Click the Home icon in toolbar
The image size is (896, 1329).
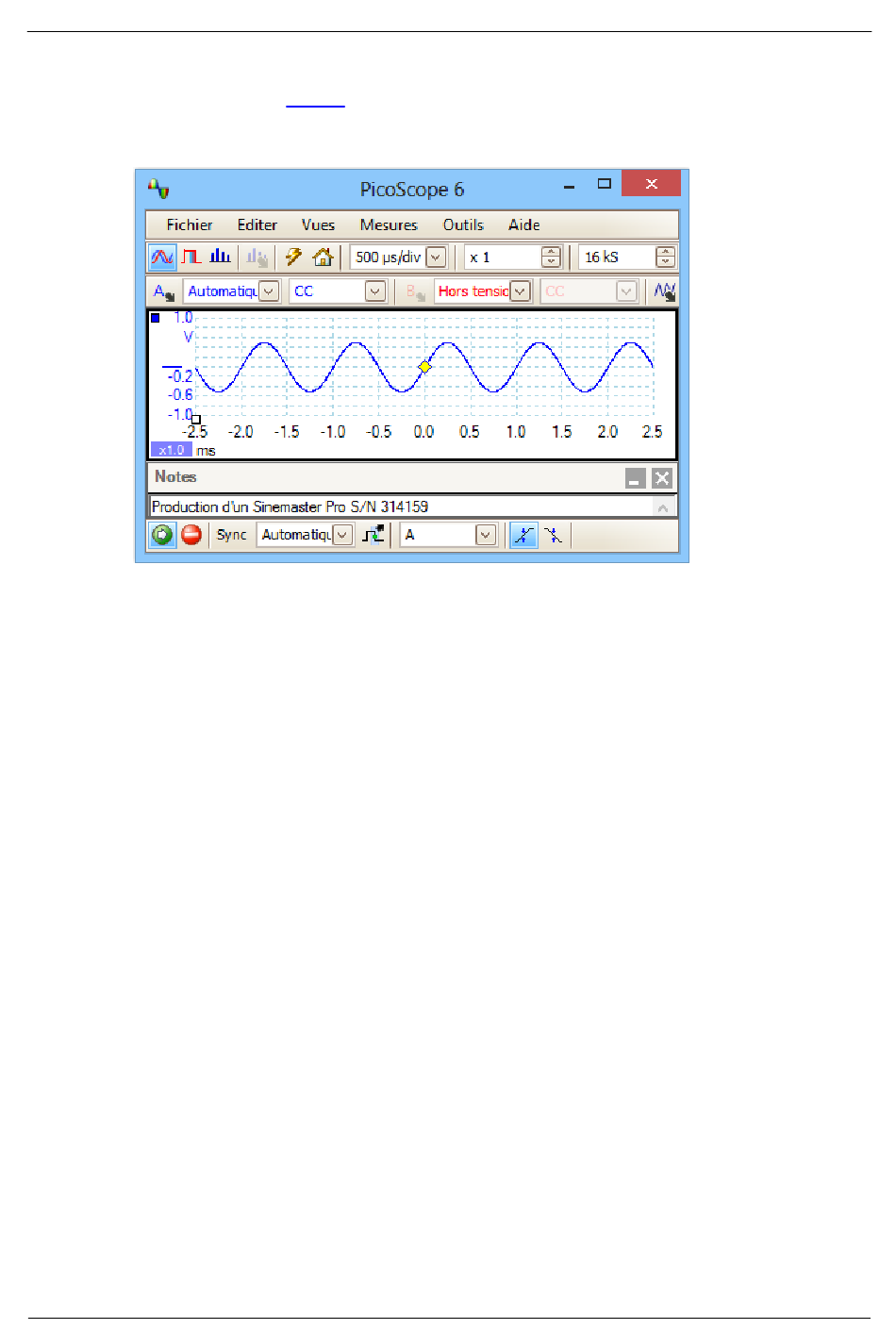pyautogui.click(x=323, y=257)
